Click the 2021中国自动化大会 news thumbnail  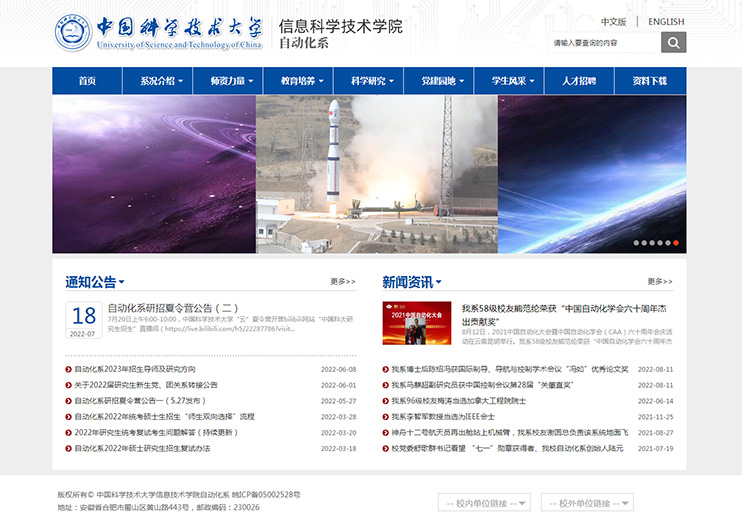[x=416, y=322]
